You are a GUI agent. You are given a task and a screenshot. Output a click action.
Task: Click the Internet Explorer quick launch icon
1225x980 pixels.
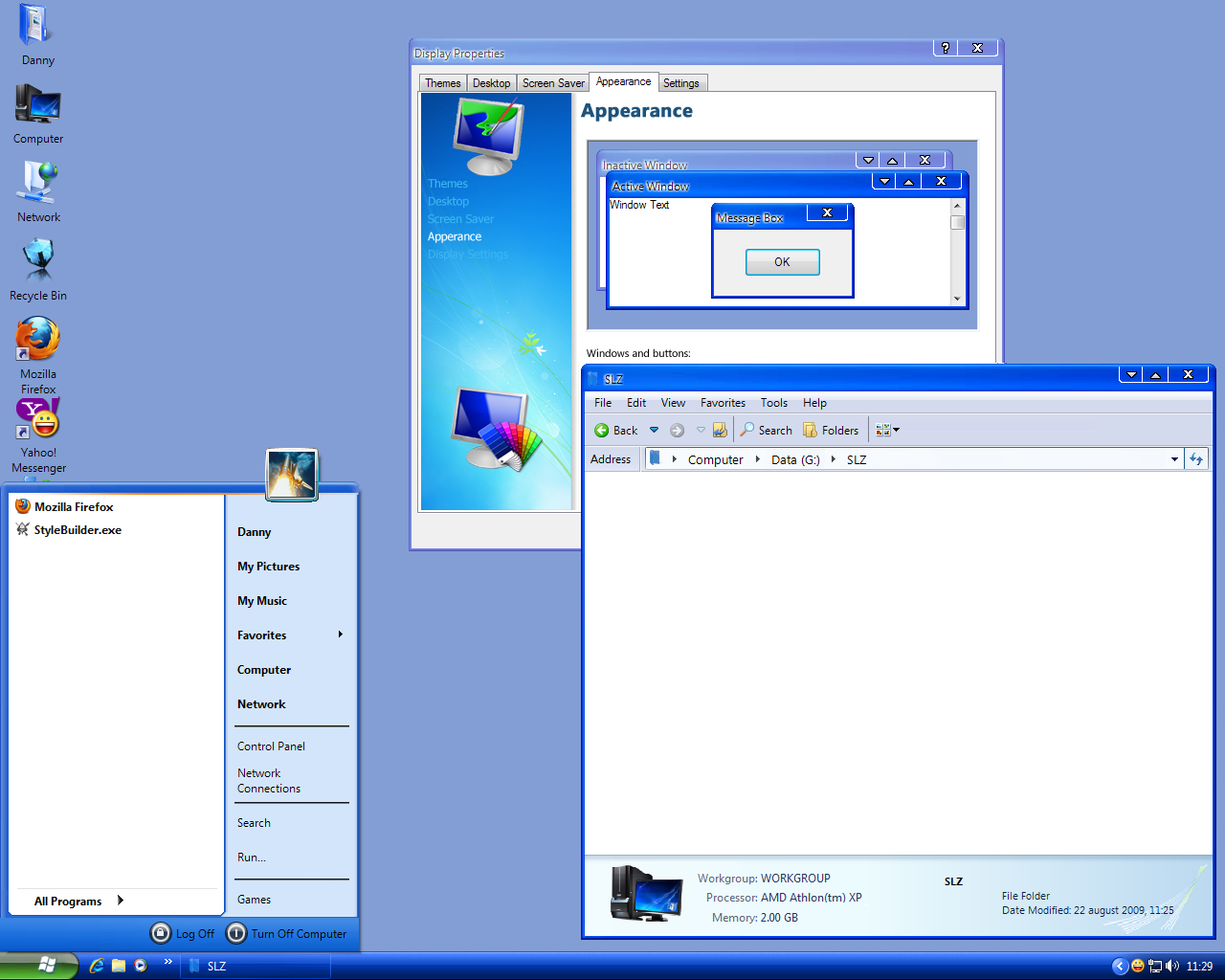pos(97,966)
